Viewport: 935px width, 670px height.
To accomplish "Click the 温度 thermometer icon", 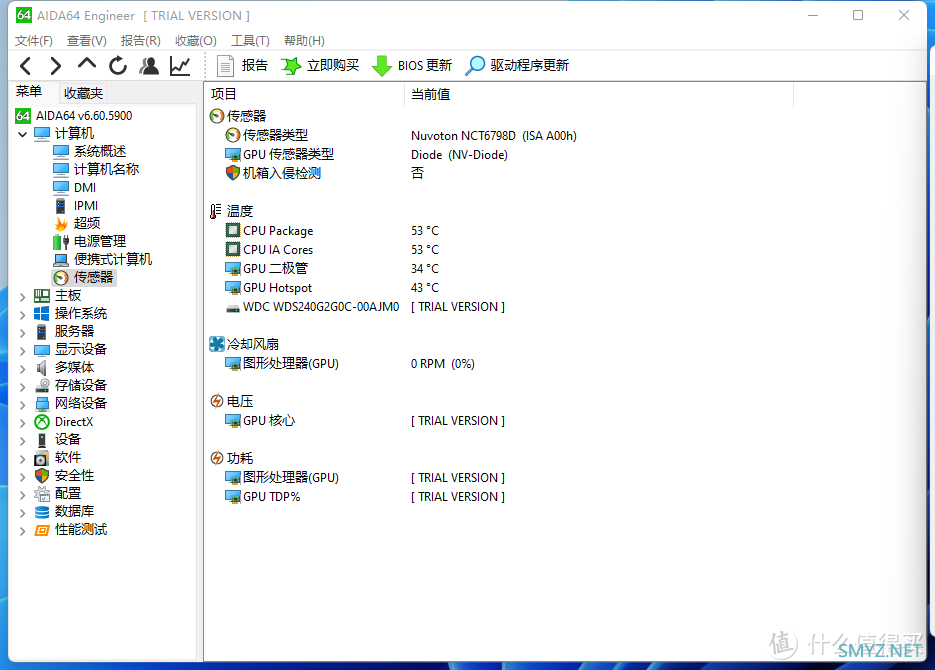I will point(215,211).
